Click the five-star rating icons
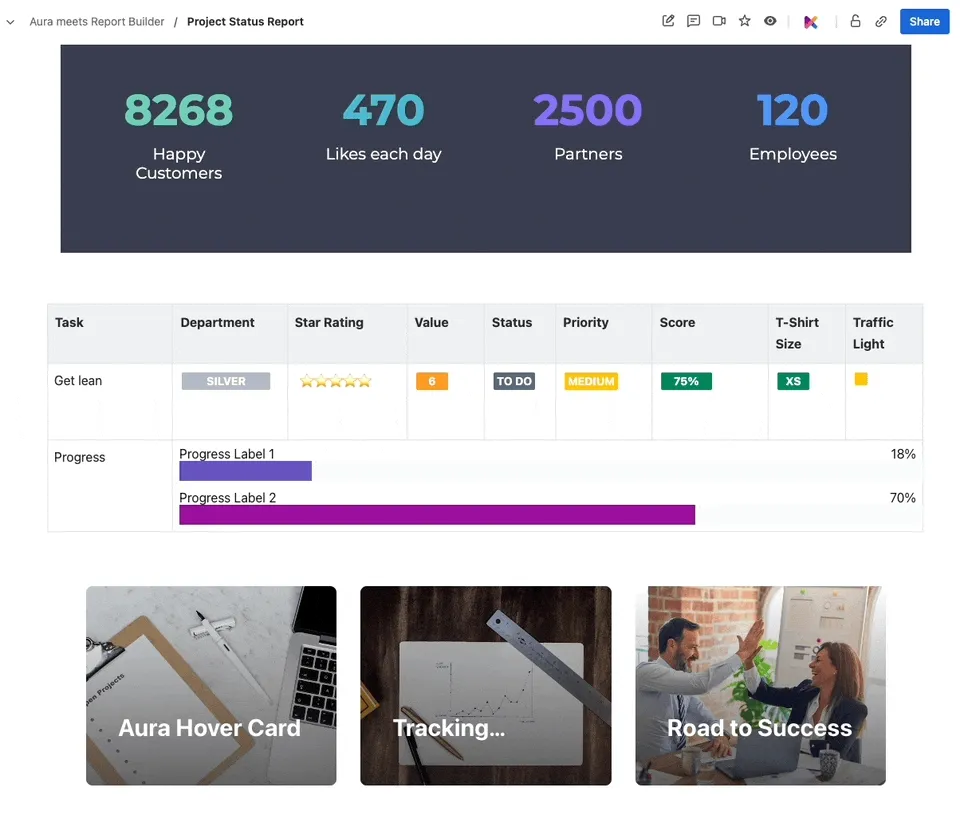Viewport: 960px width, 815px height. [336, 381]
